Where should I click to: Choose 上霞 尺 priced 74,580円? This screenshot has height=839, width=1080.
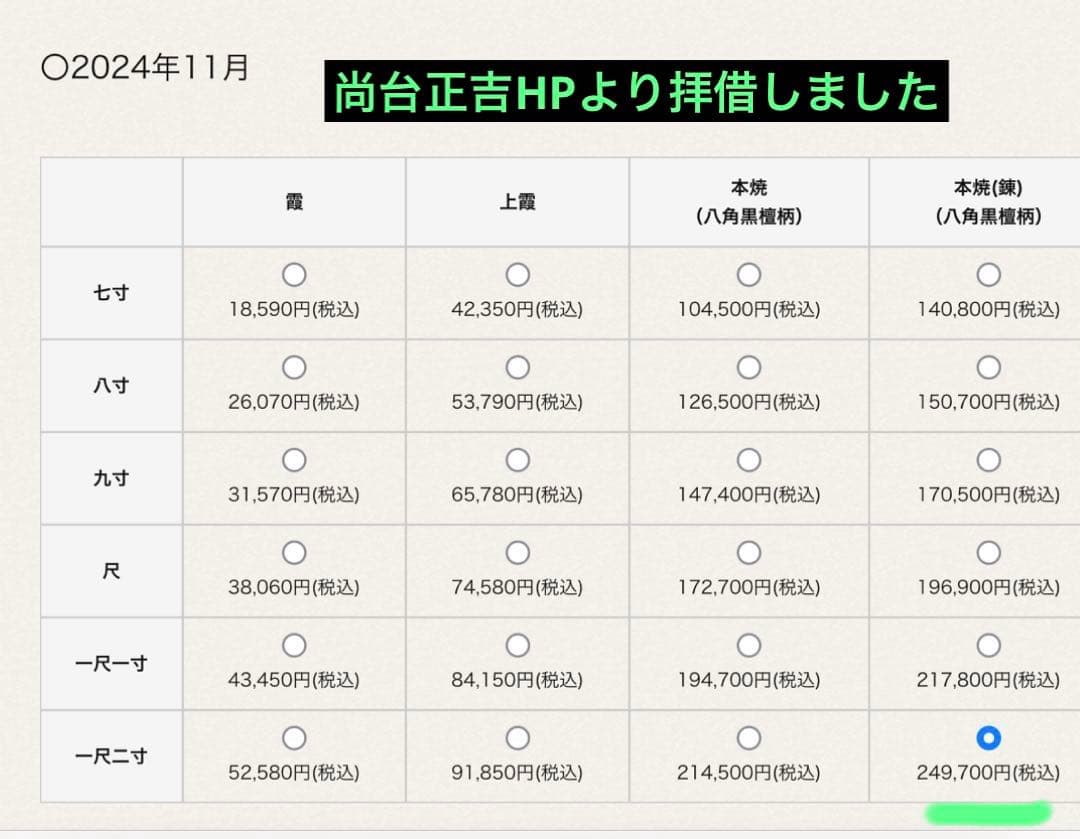(517, 552)
